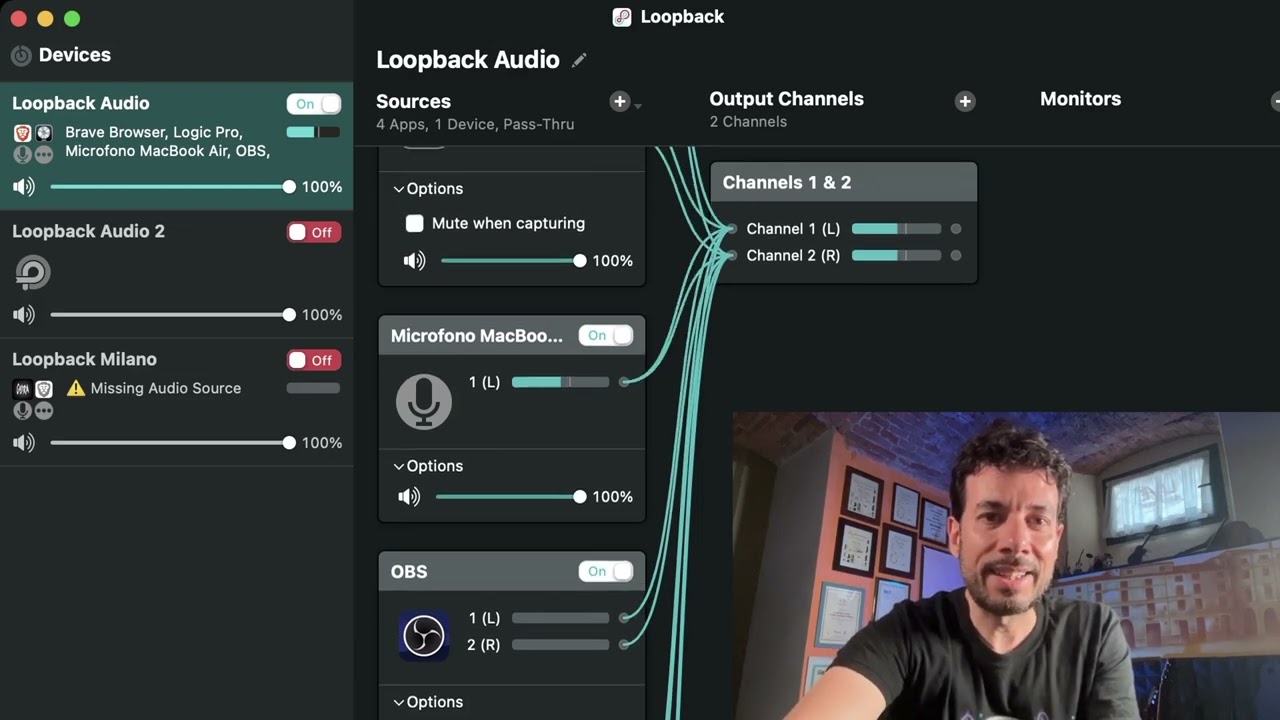Click the pencil icon to rename Loopback Audio
Screen dimensions: 1280x720
(579, 60)
